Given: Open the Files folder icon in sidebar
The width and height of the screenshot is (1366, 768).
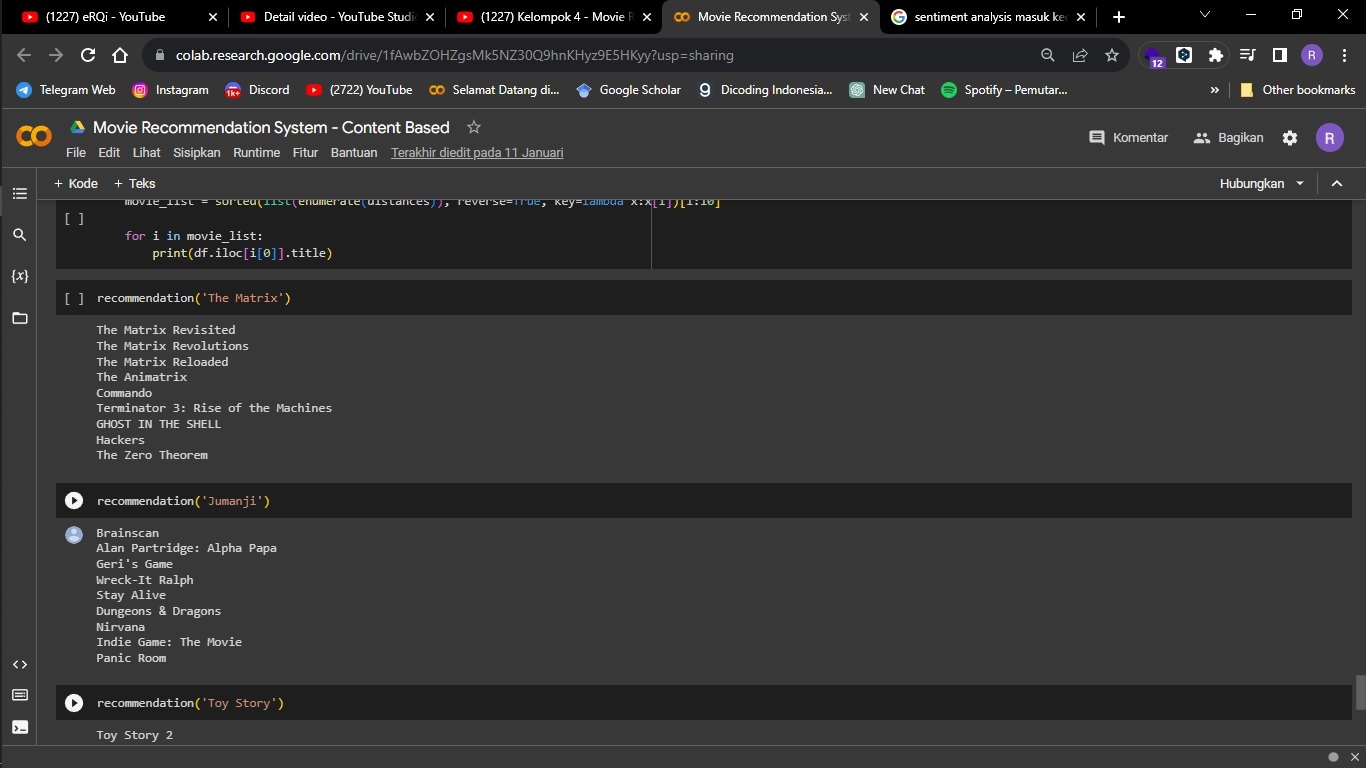Looking at the screenshot, I should coord(20,318).
